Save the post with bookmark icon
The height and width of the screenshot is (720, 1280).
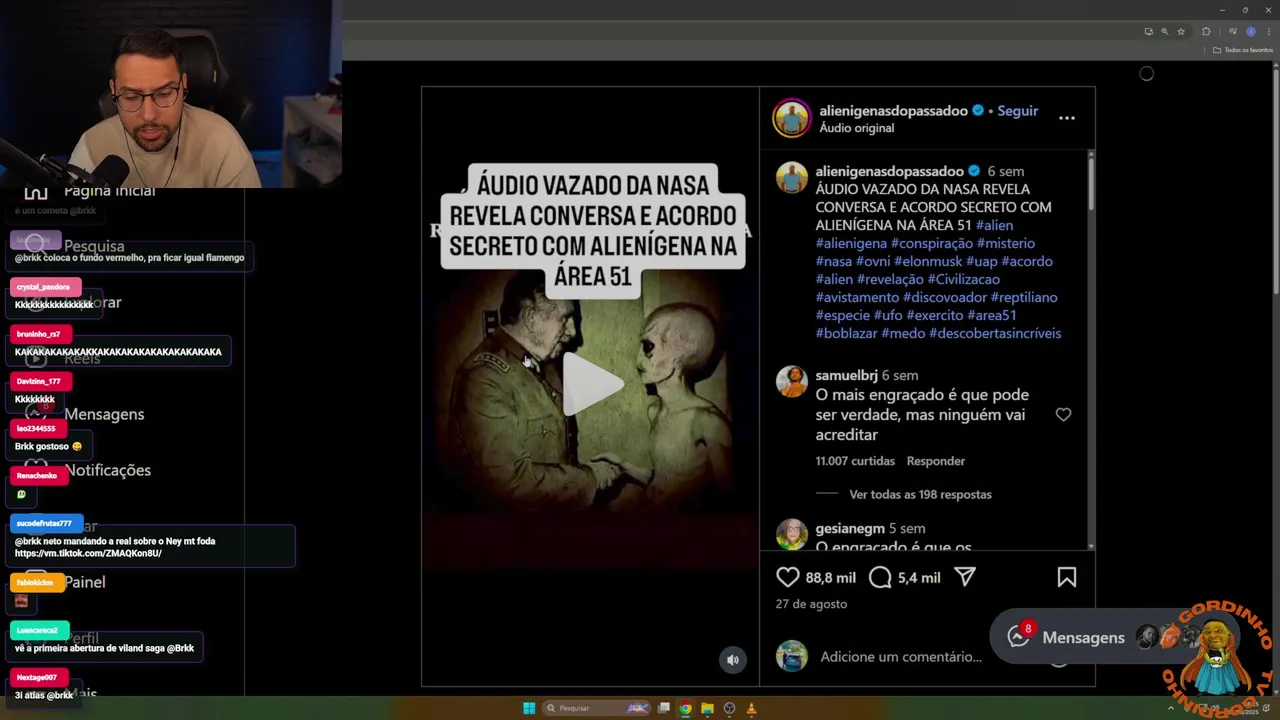(1066, 577)
